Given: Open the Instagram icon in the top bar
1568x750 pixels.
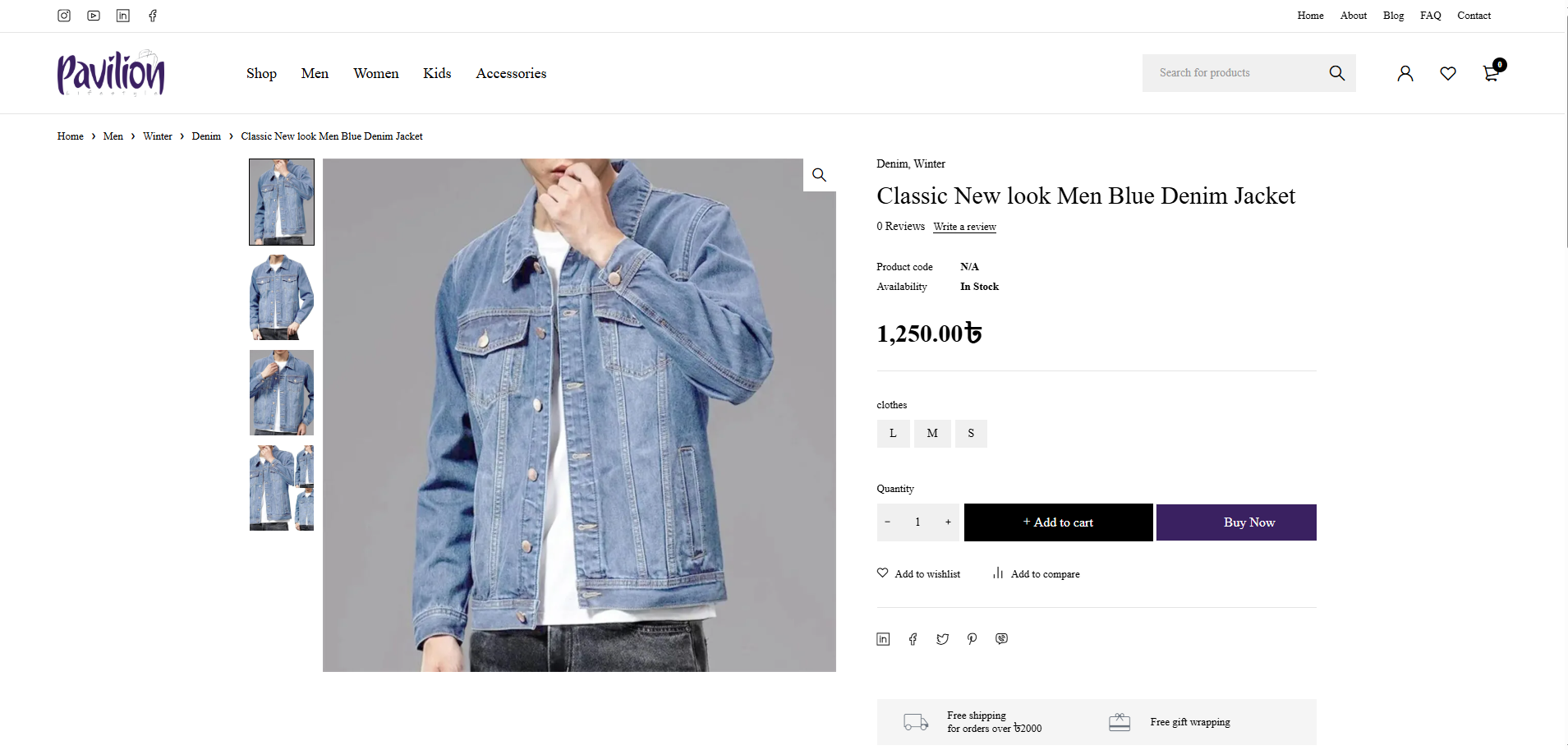Looking at the screenshot, I should [63, 16].
